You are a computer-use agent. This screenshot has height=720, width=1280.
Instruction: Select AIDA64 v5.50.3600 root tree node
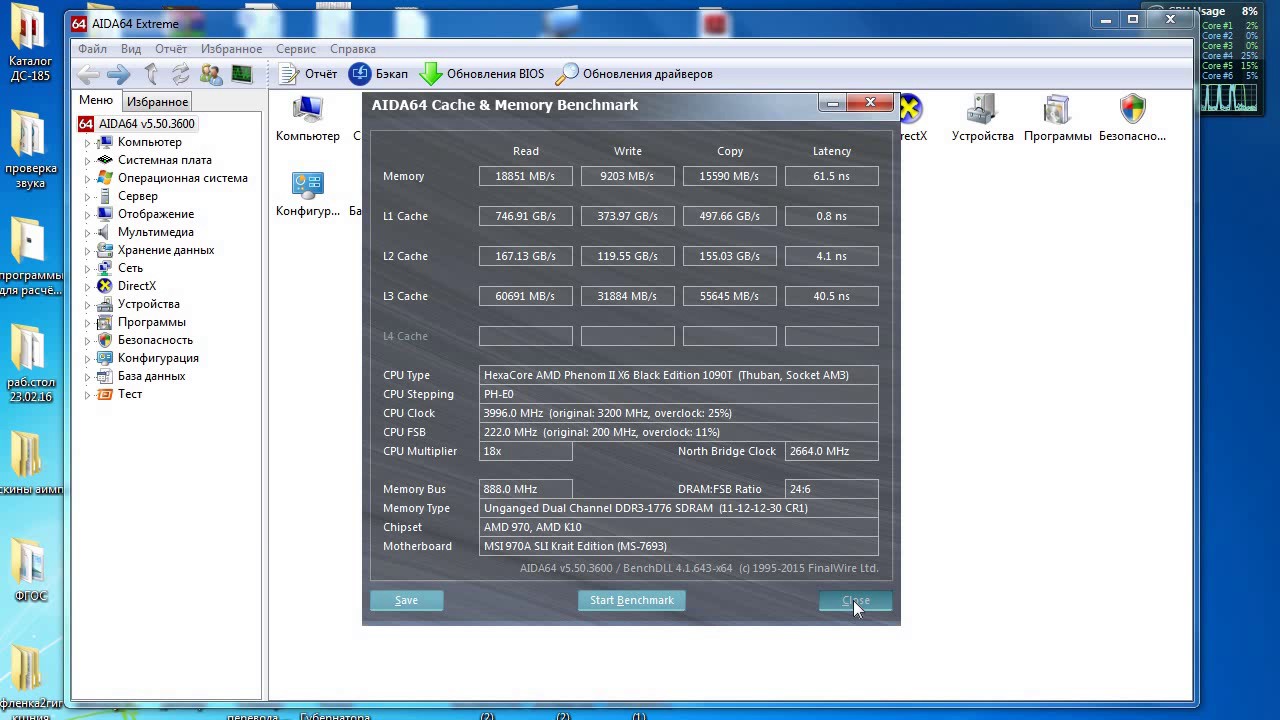[x=137, y=124]
